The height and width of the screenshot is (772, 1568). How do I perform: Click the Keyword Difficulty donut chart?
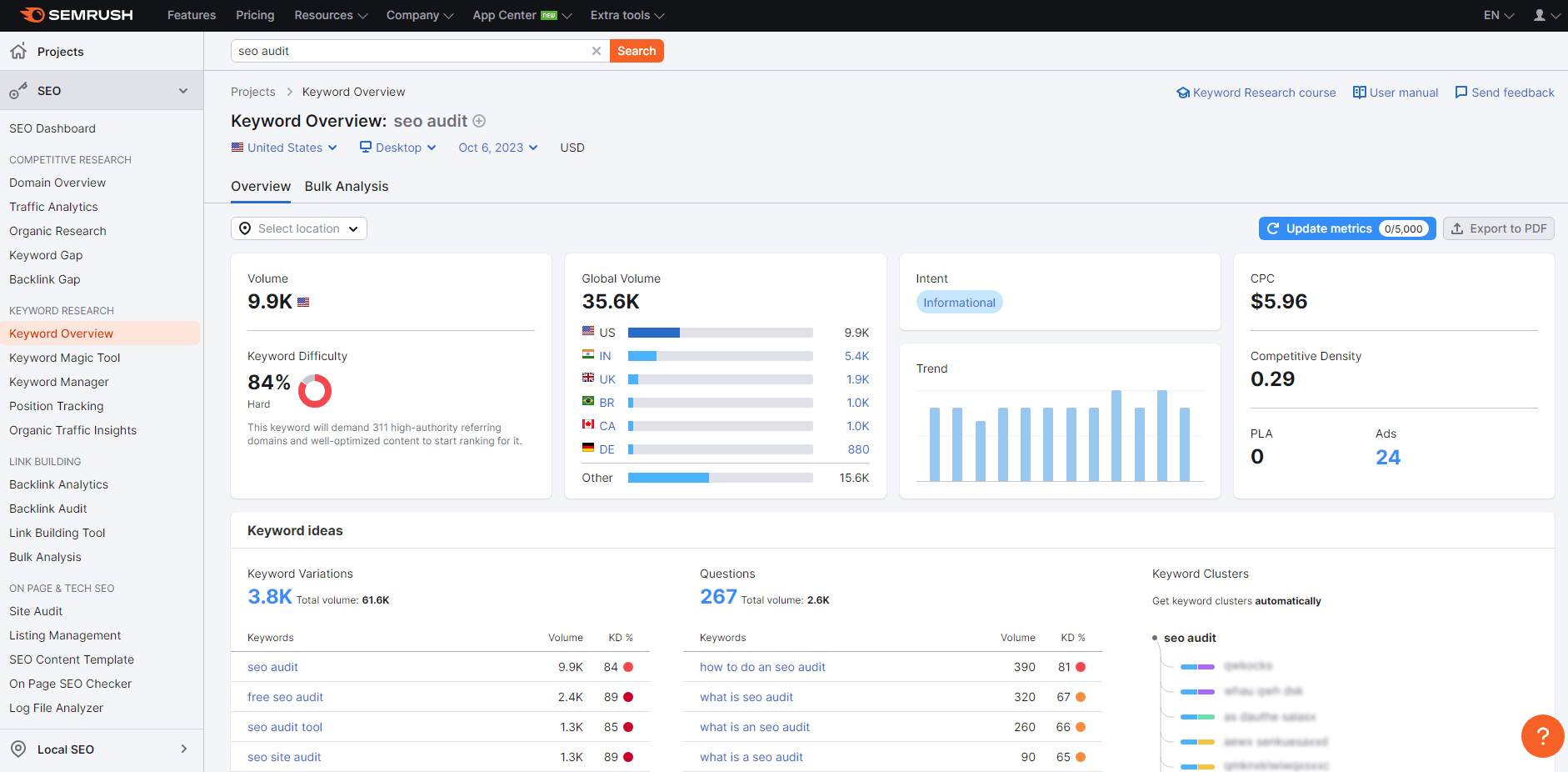[315, 390]
